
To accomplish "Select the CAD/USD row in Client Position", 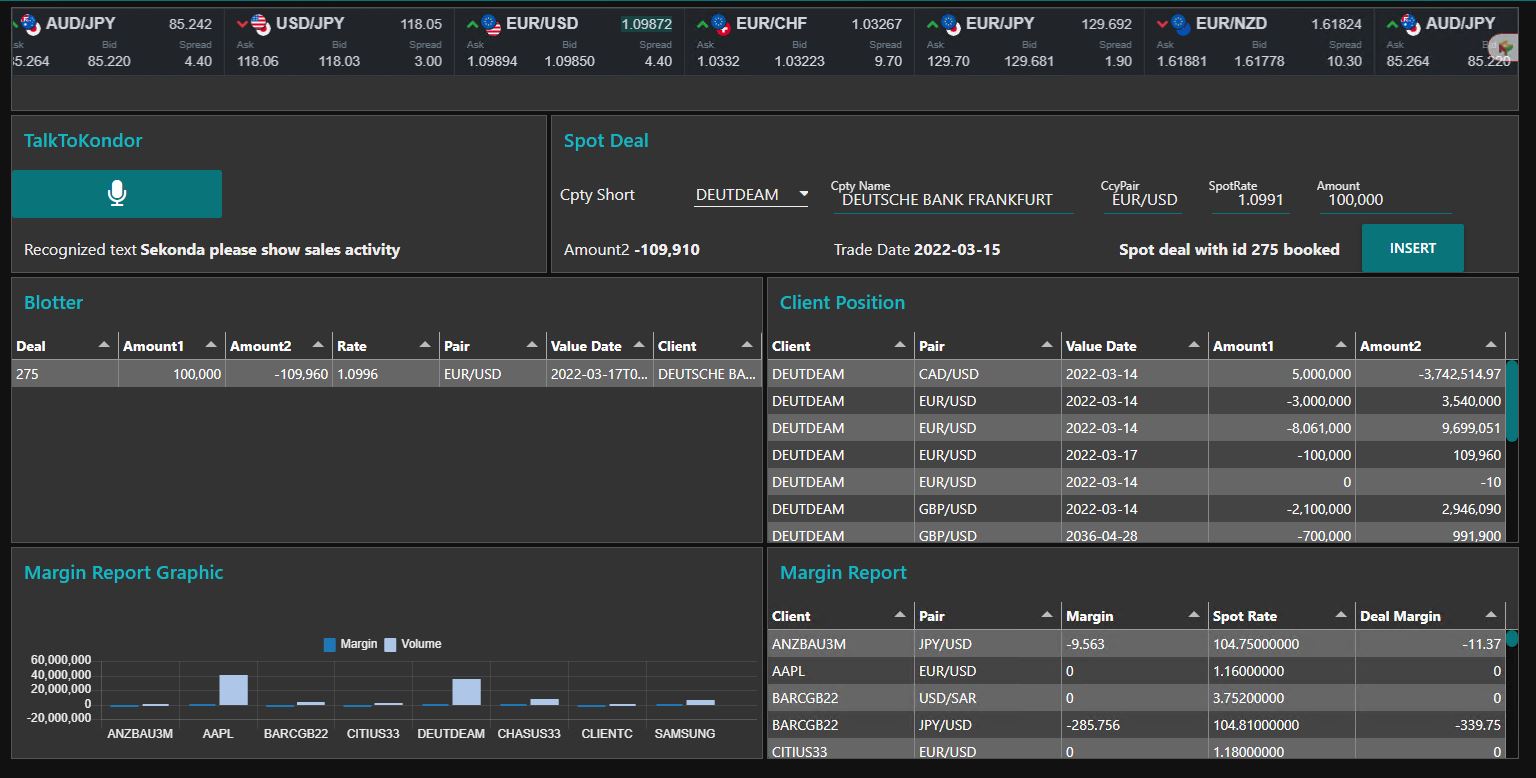I will (1136, 374).
